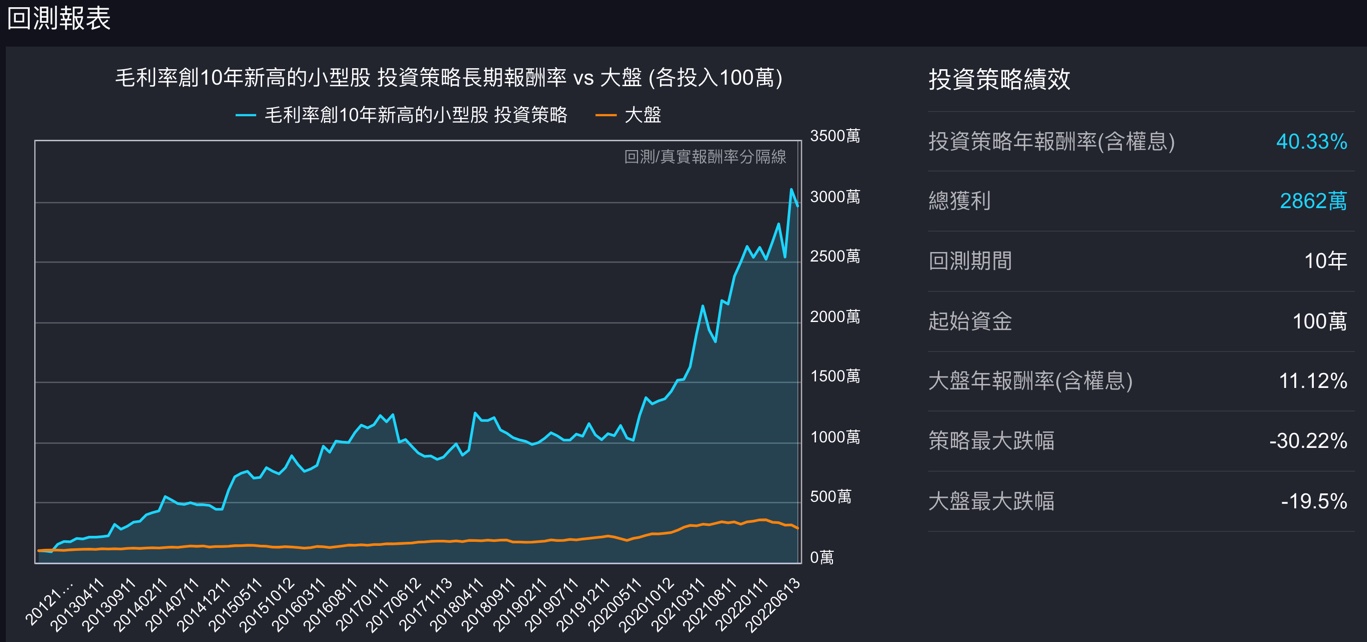Toggle the 大盤 series in chart legend
This screenshot has width=1367, height=642.
[642, 115]
